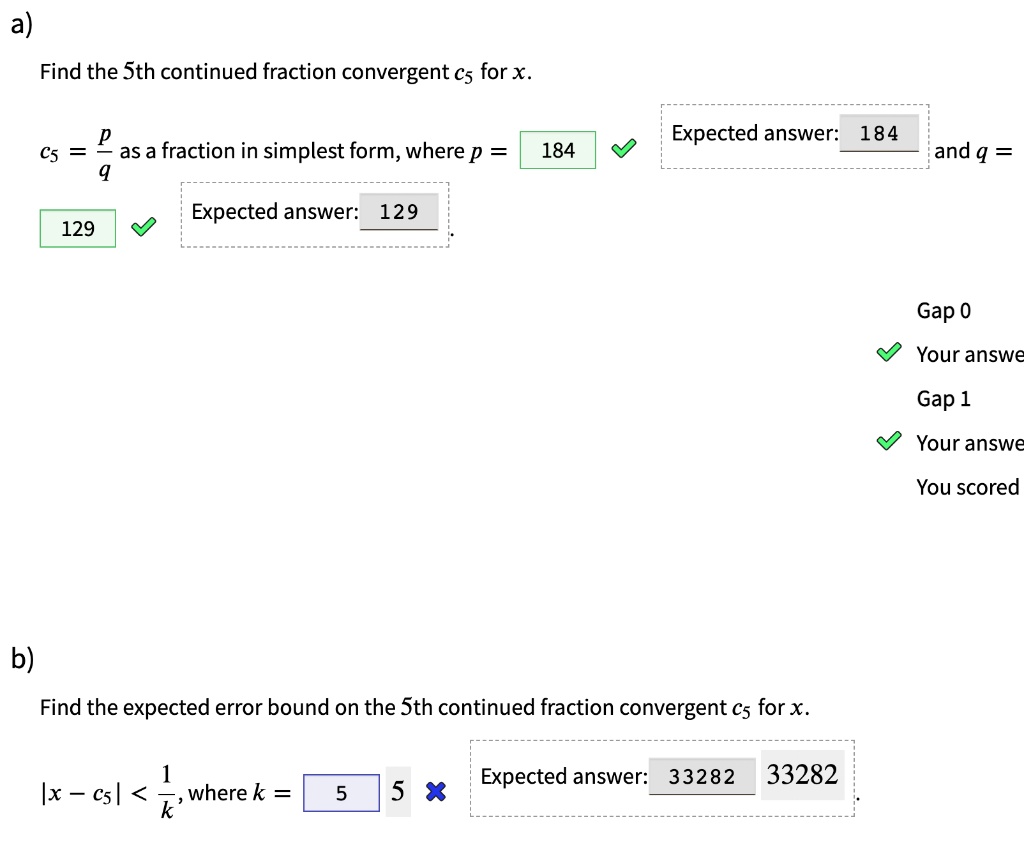1024x868 pixels.
Task: Click the expected answer box showing 129
Action: click(399, 212)
